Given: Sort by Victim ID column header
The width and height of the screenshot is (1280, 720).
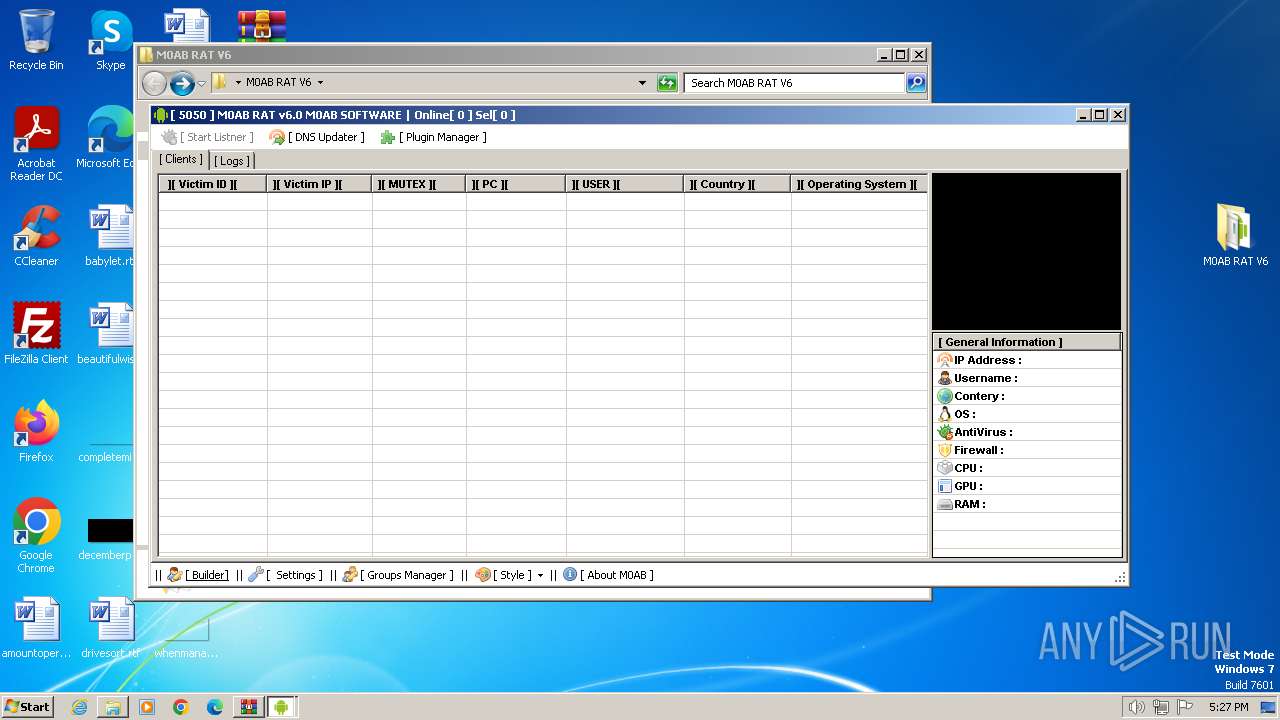Looking at the screenshot, I should (212, 184).
